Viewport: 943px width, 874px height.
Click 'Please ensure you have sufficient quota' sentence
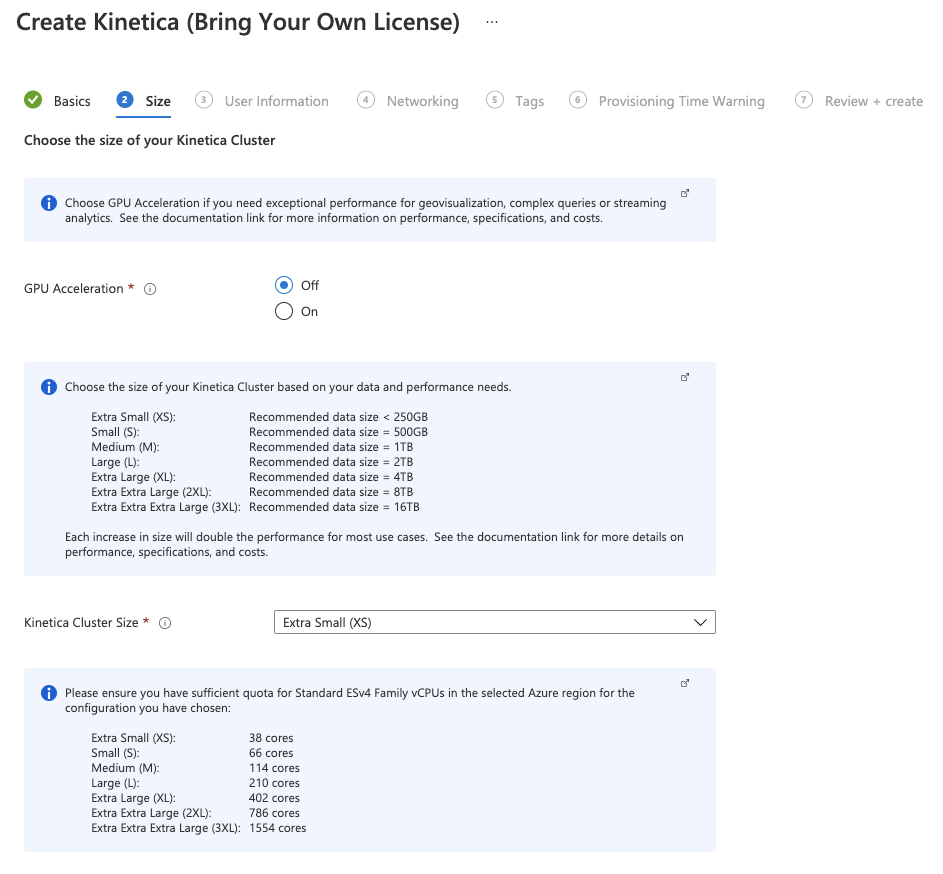pyautogui.click(x=349, y=700)
